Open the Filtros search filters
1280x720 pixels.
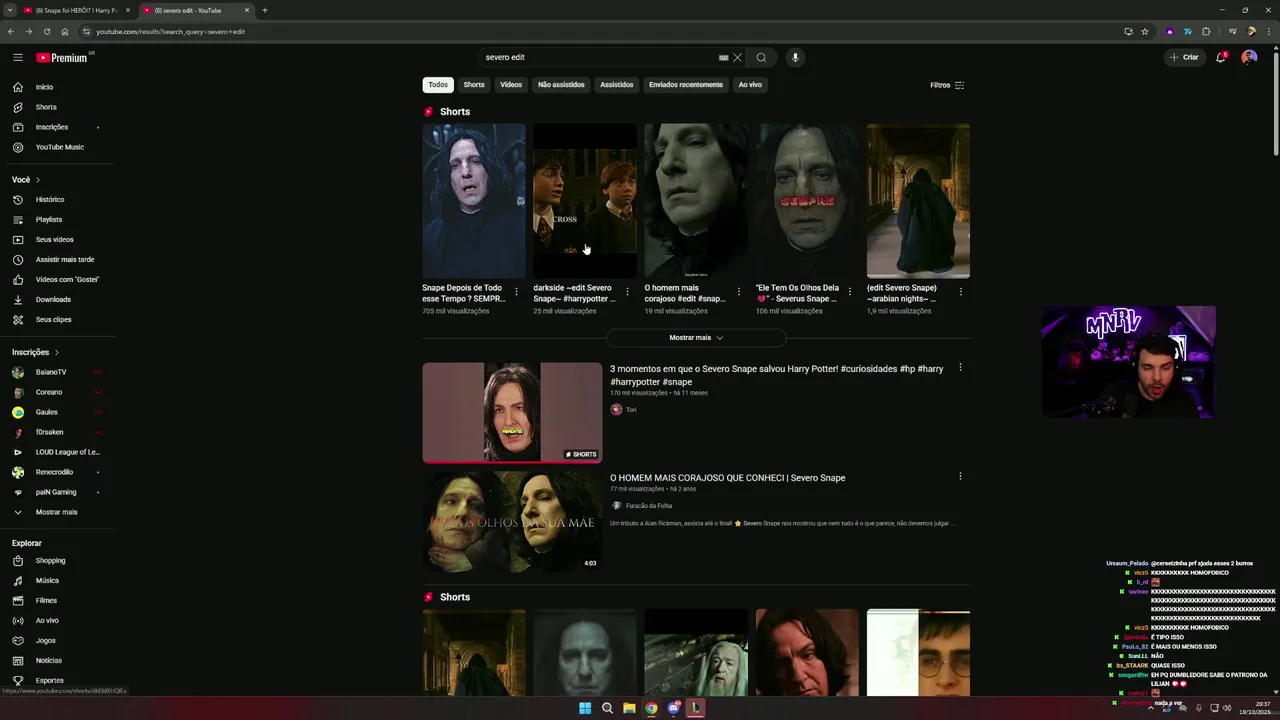pos(947,85)
